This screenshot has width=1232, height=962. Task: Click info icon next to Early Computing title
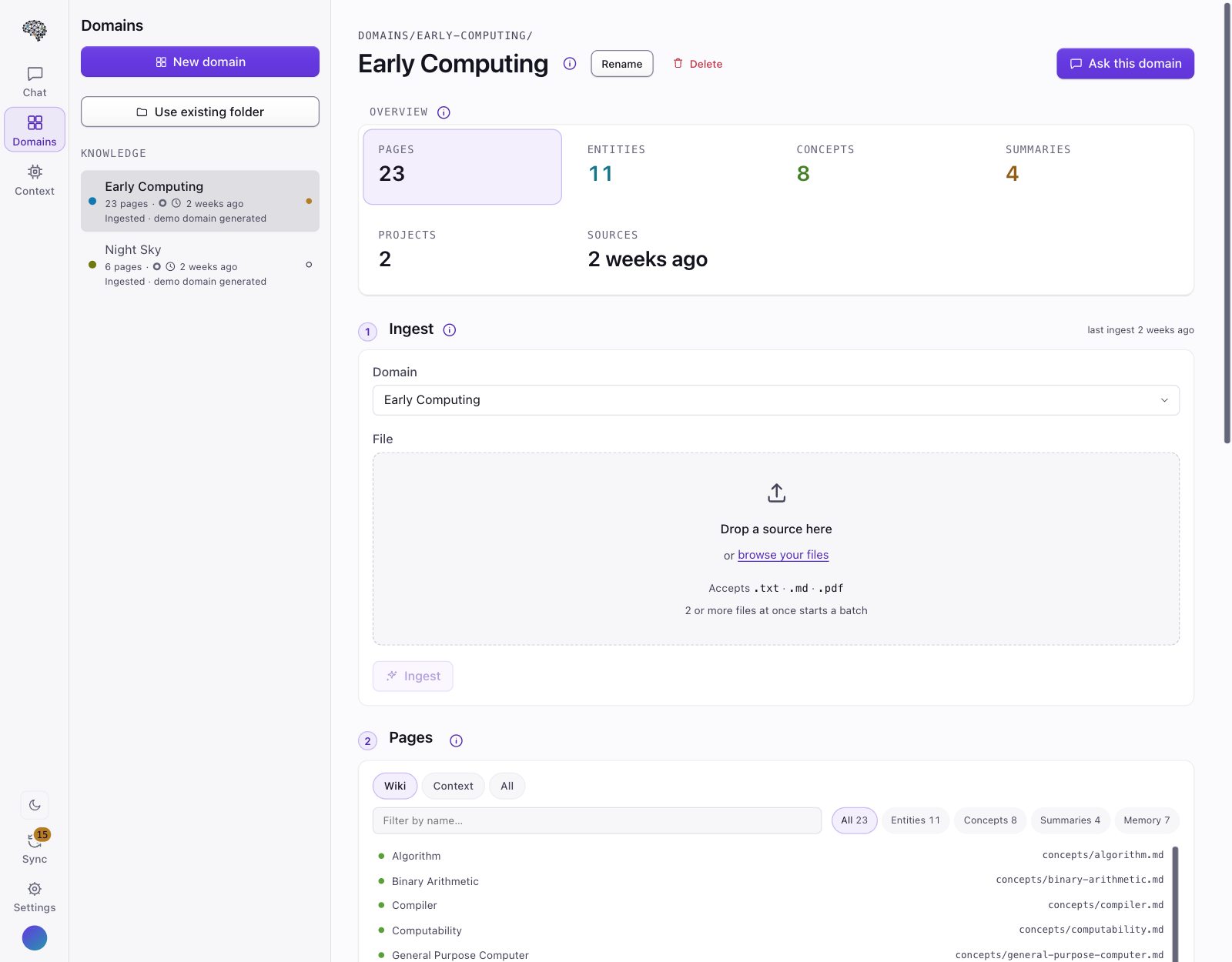pos(570,64)
